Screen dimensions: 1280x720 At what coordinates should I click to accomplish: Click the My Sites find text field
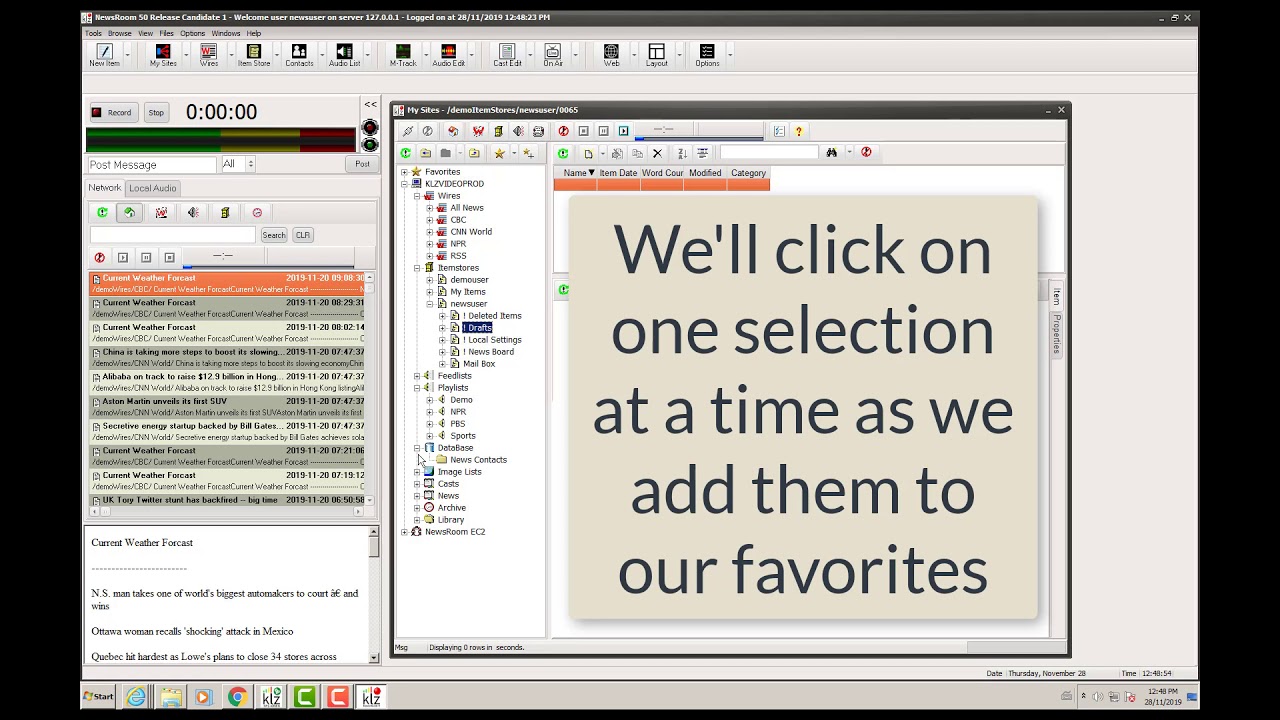[x=769, y=153]
